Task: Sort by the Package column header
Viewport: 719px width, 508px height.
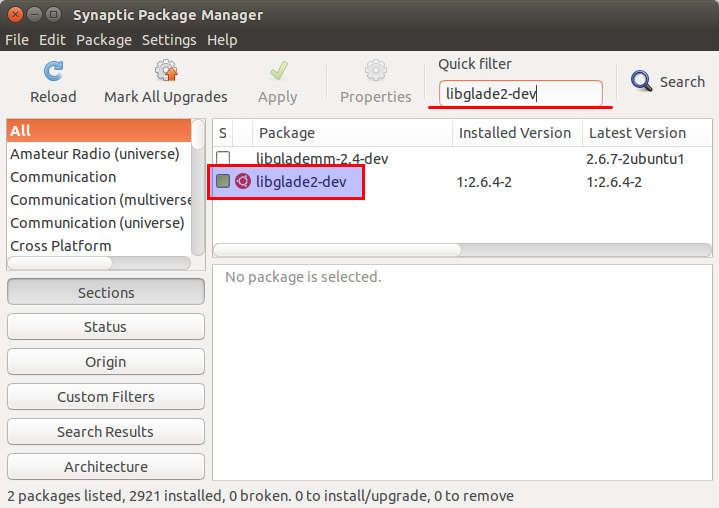Action: pos(352,133)
